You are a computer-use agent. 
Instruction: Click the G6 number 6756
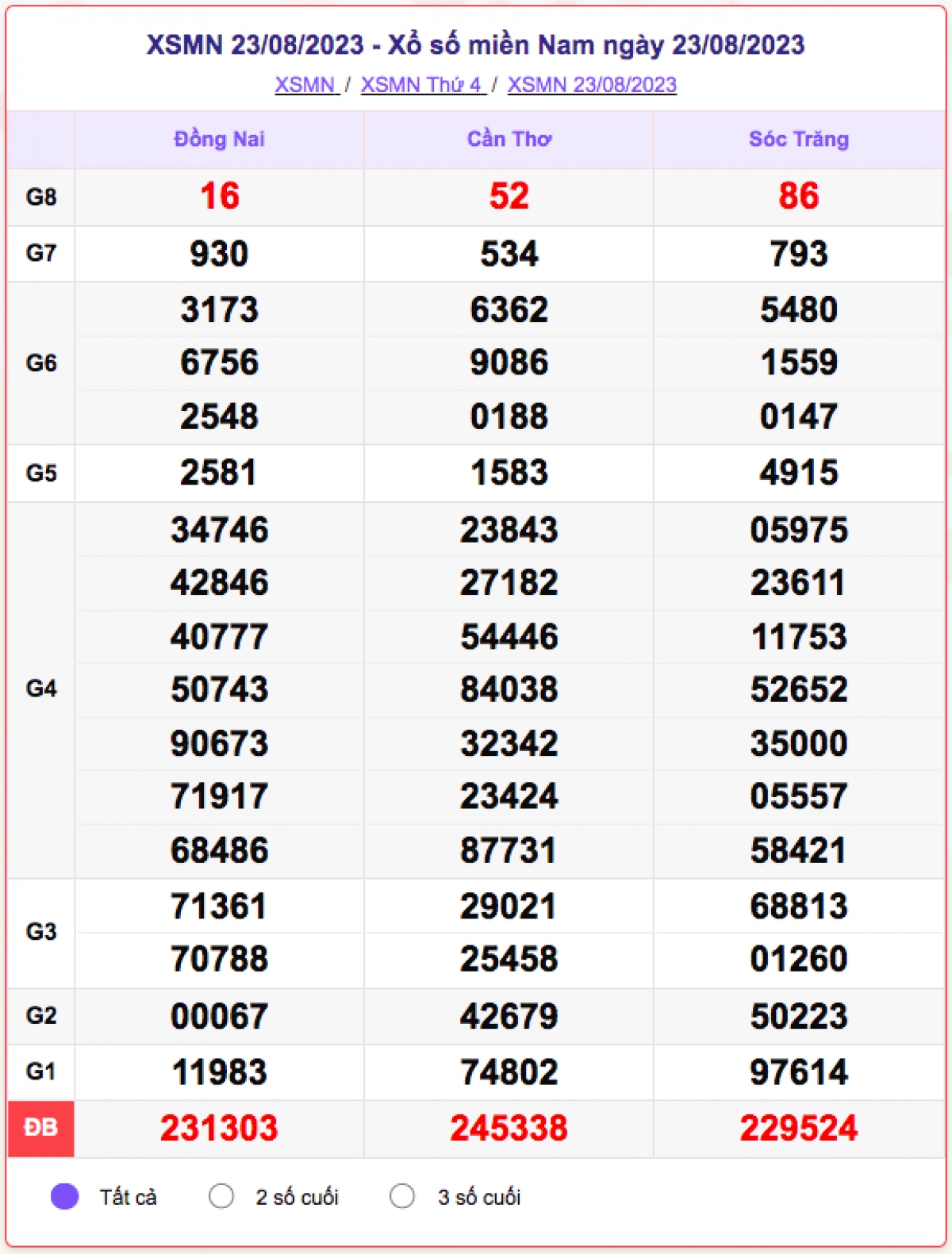tap(220, 363)
